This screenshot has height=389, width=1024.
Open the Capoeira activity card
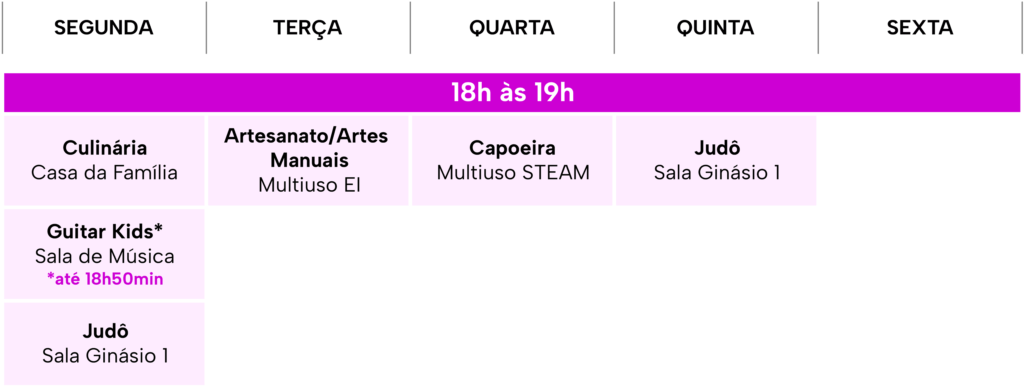click(x=512, y=161)
